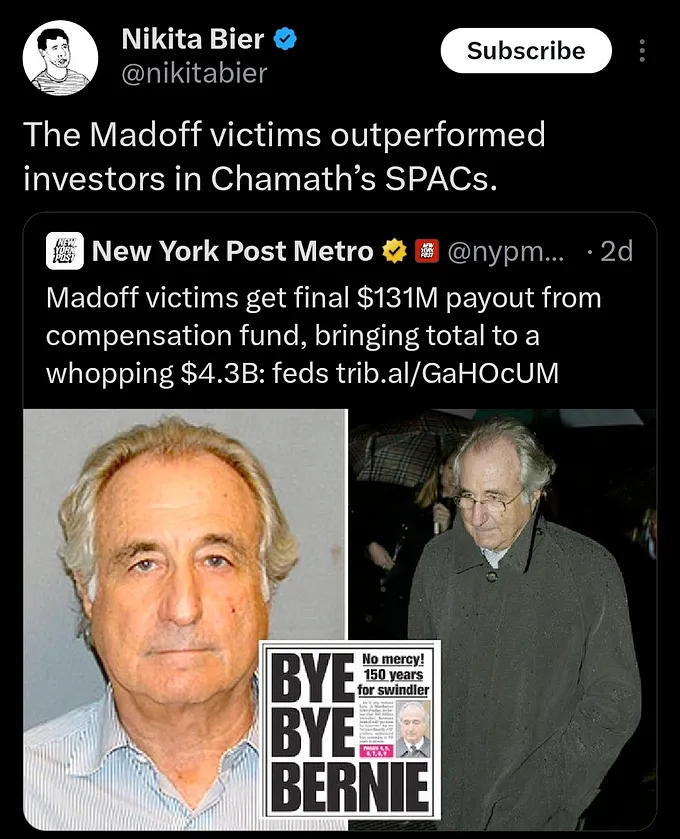
Task: Click the tweet text about Chamath's SPACs
Action: click(x=284, y=156)
